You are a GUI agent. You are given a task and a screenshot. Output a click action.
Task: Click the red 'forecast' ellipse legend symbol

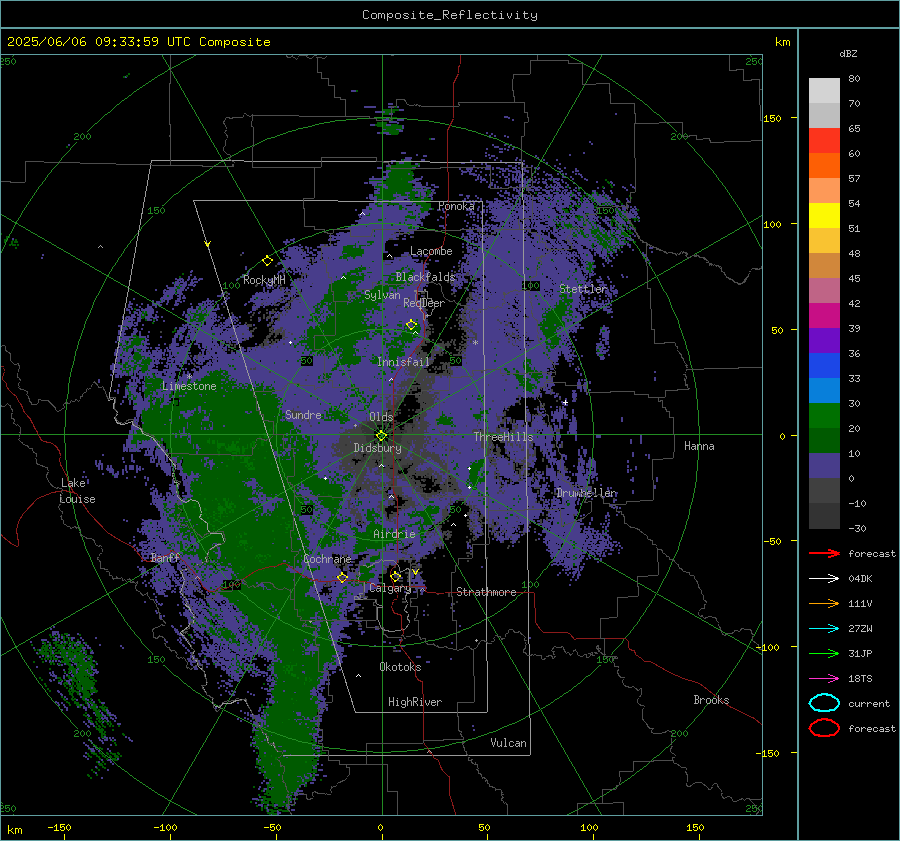coord(824,728)
